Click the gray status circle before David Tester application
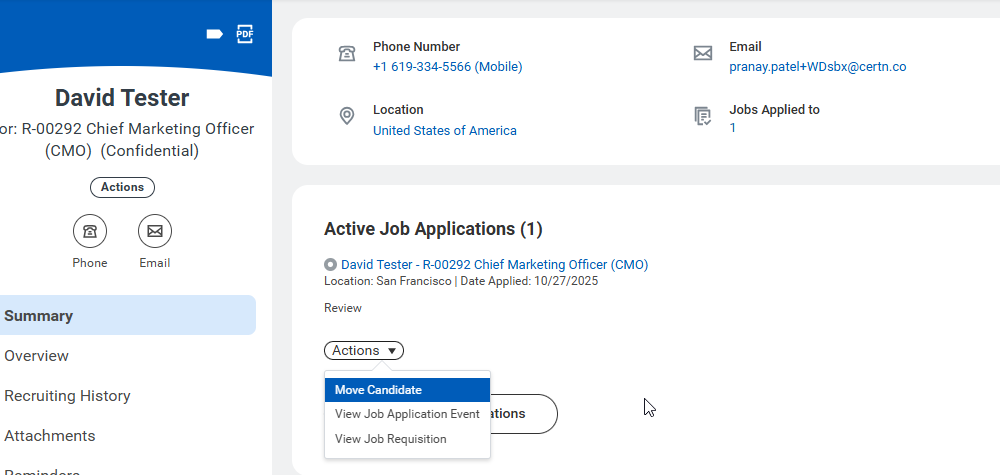1000x475 pixels. click(x=330, y=265)
